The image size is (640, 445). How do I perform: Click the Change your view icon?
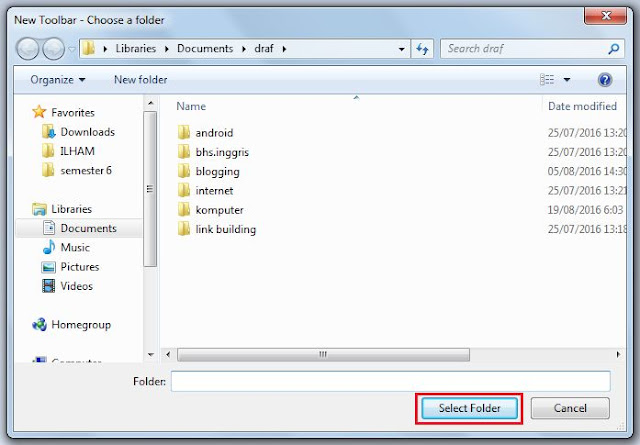[x=547, y=80]
